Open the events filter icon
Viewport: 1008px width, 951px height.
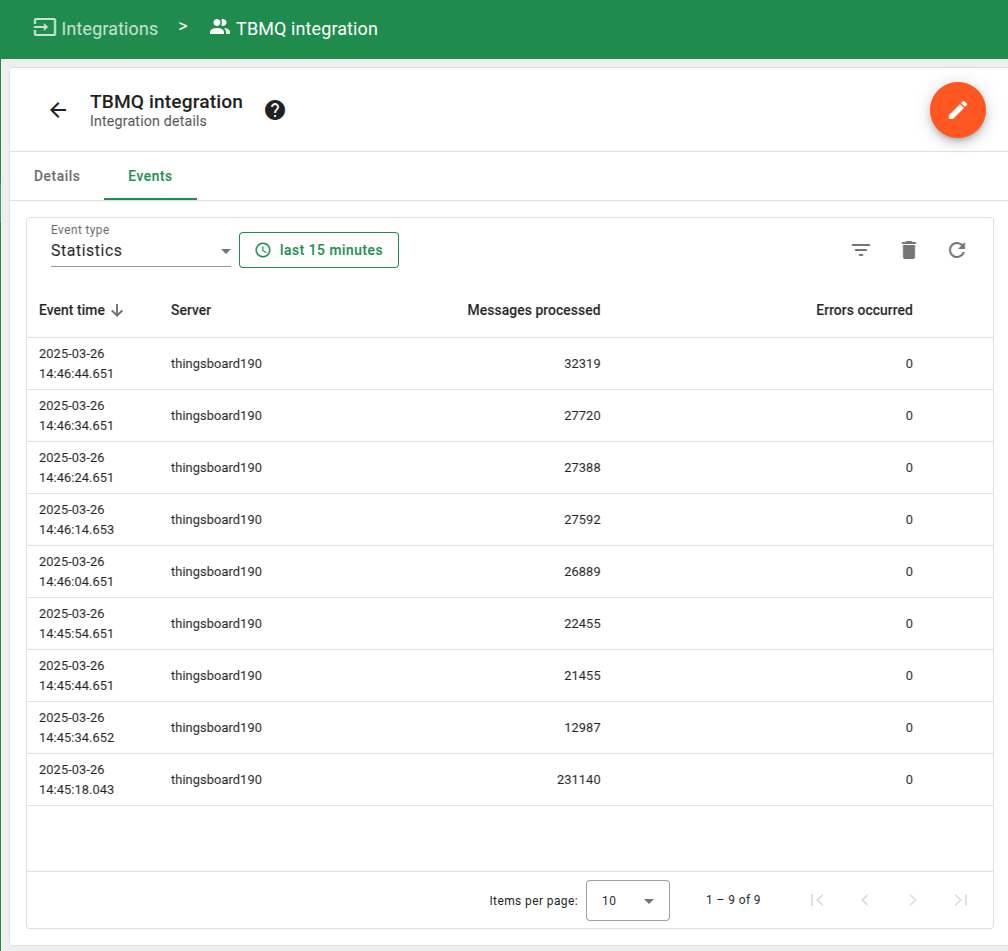(x=861, y=250)
